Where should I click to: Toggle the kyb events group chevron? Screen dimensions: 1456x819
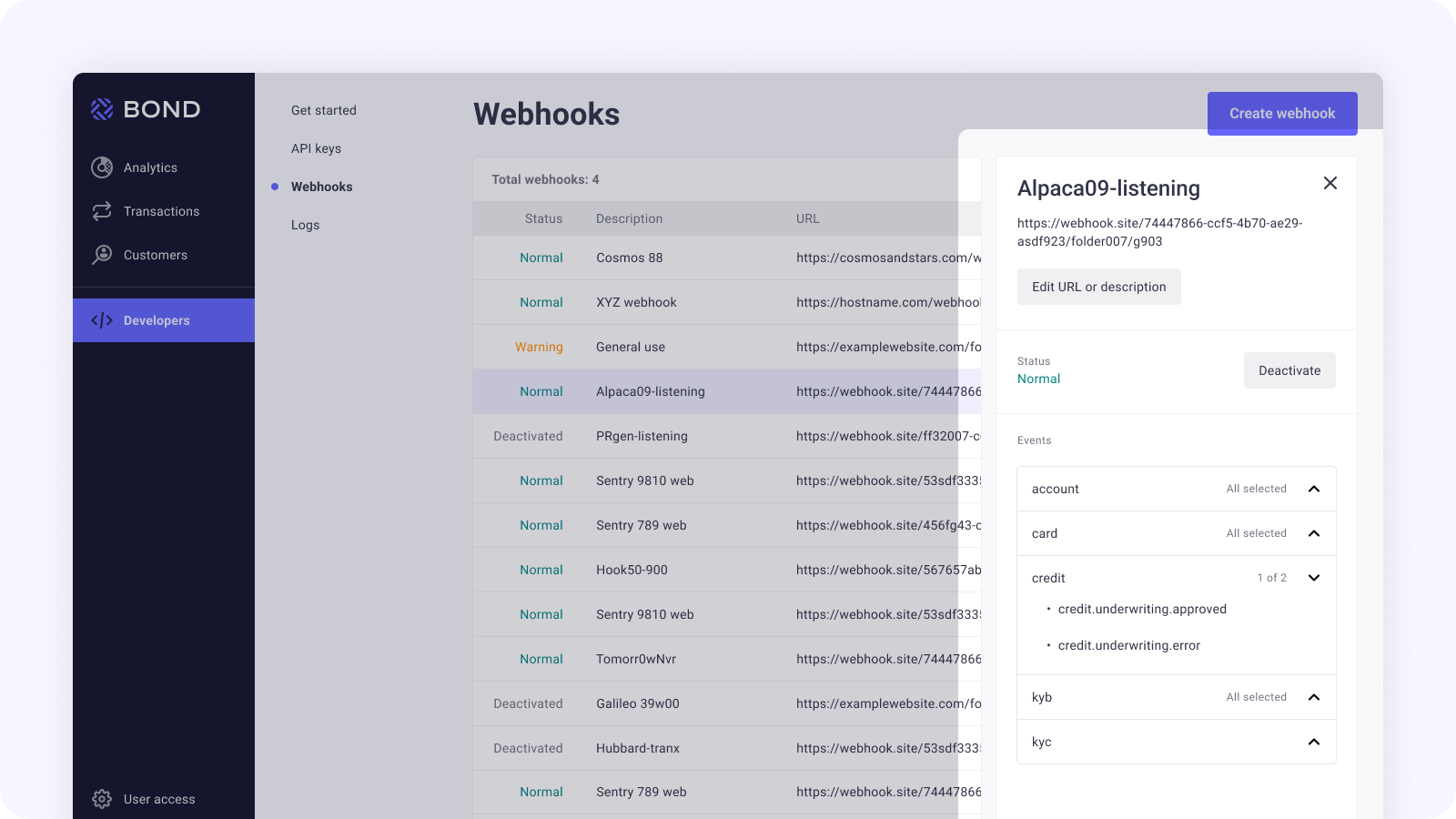coord(1314,697)
